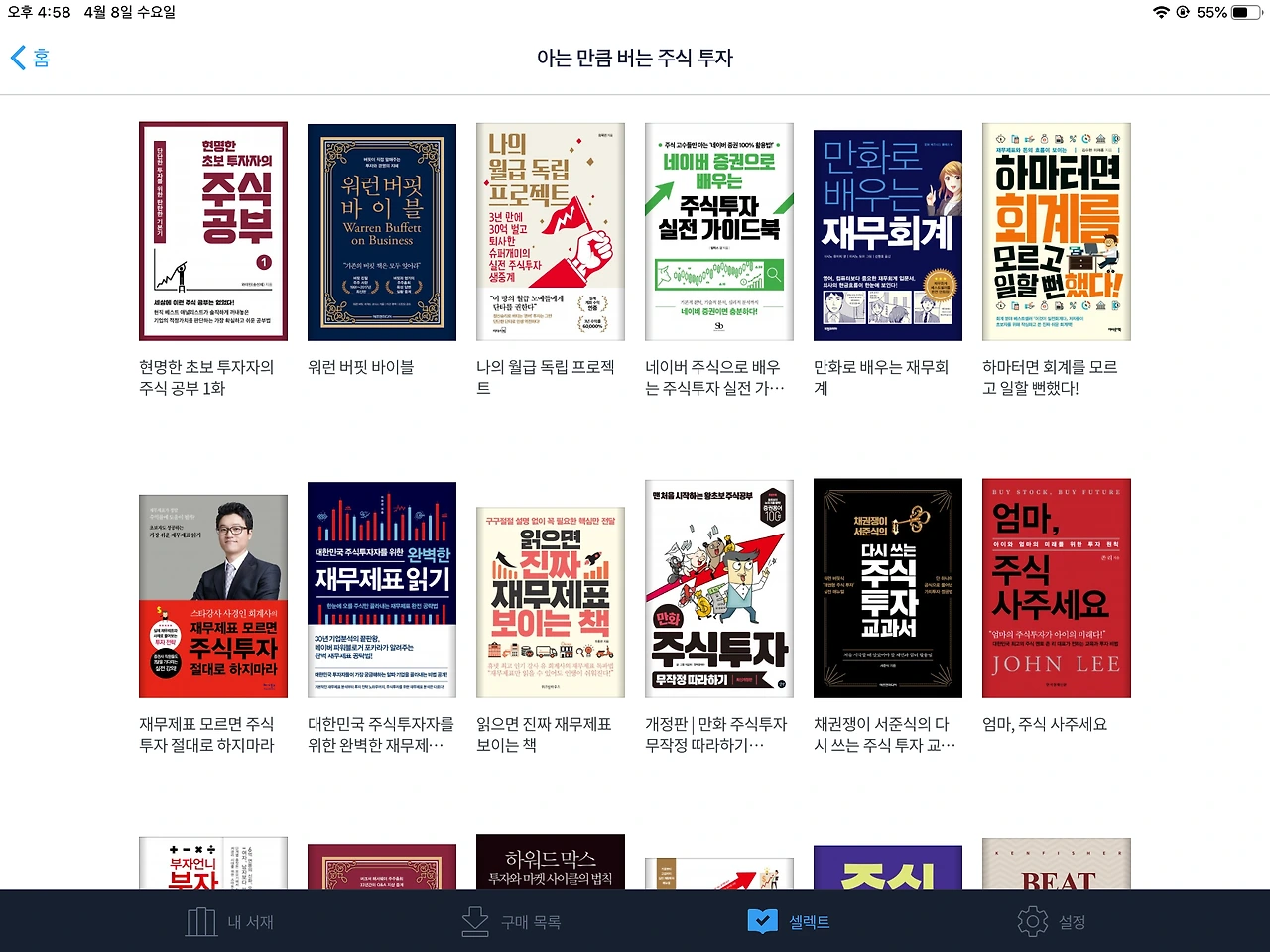
Task: Open the 설정 gear icon
Action: (x=1033, y=921)
